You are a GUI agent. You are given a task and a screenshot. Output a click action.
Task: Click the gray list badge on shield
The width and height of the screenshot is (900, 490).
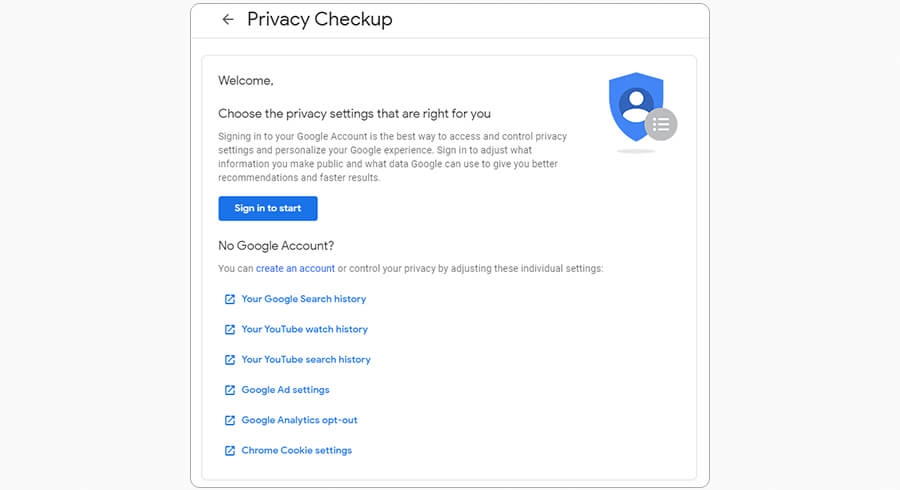pyautogui.click(x=661, y=125)
